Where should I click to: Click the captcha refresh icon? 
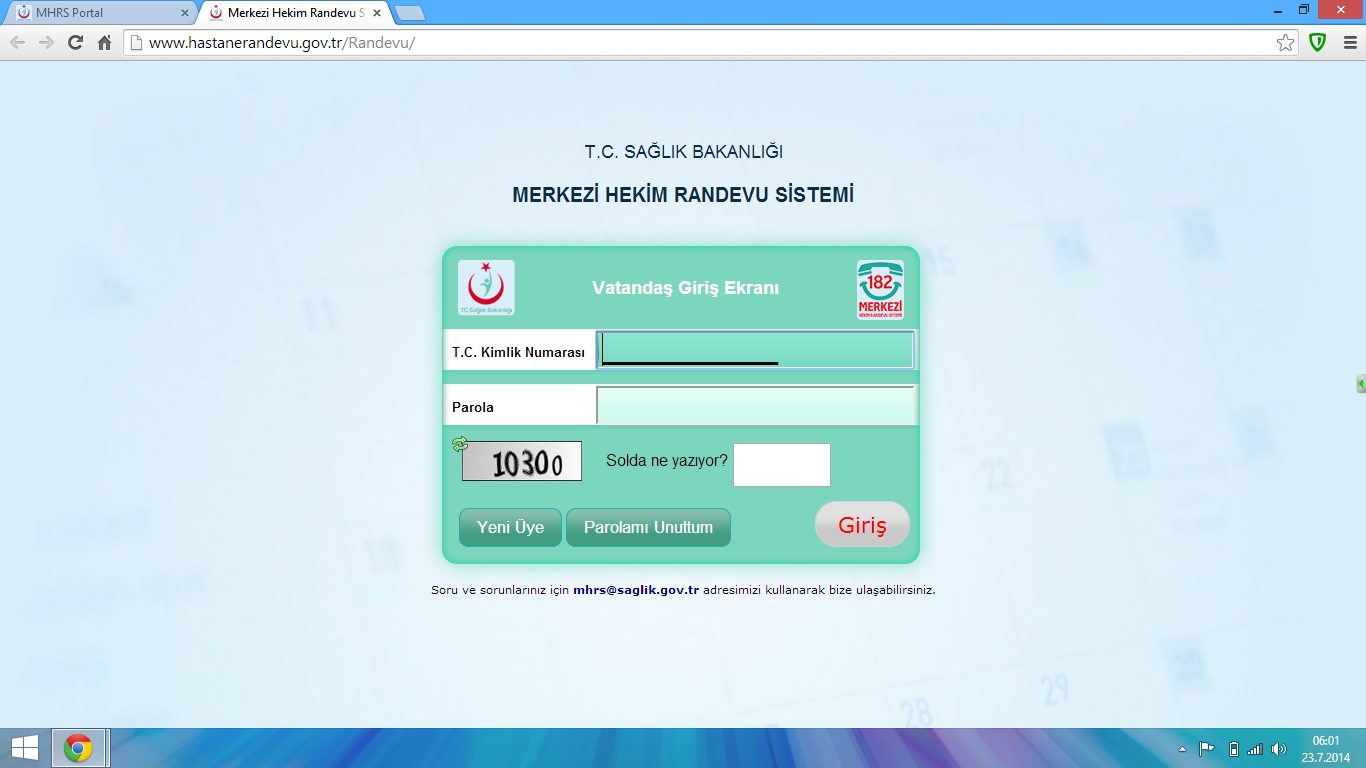click(x=460, y=444)
